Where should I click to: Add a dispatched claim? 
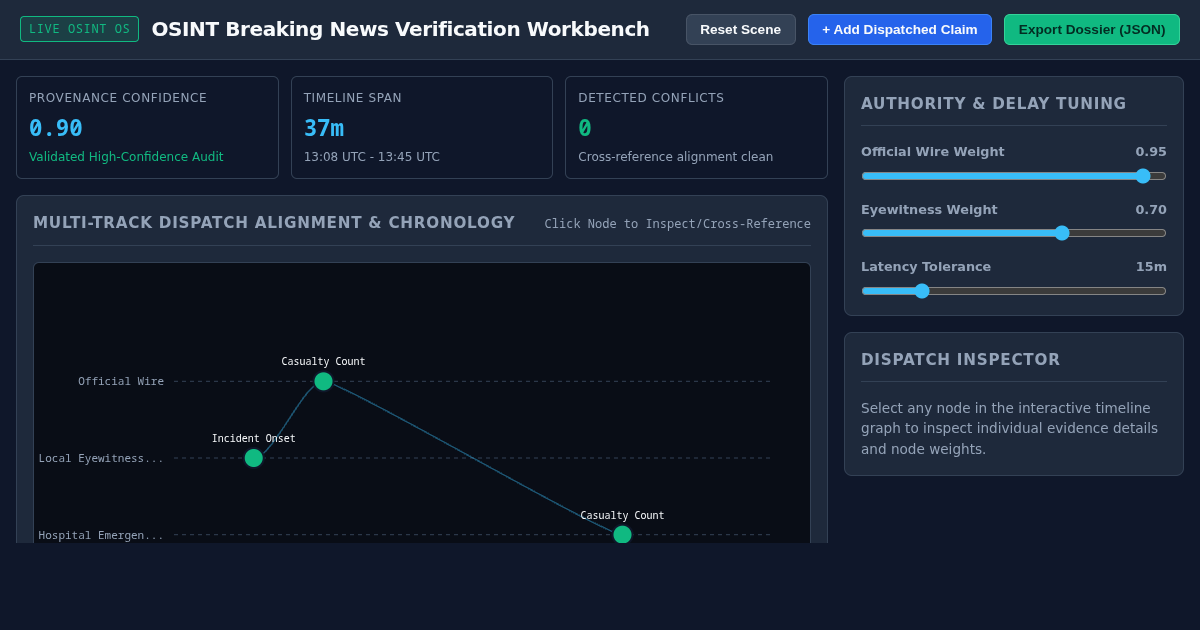[900, 29]
